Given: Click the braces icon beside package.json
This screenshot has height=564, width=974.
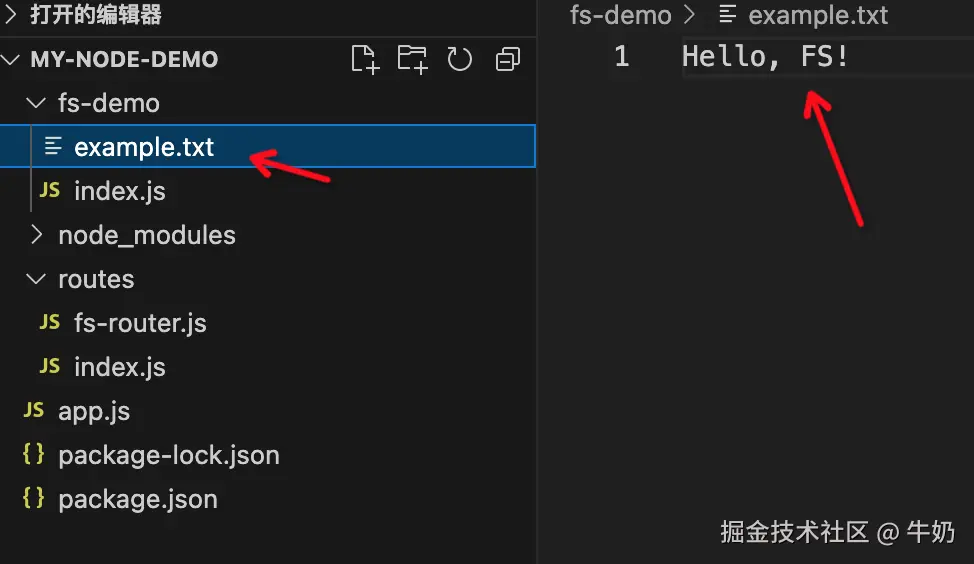Looking at the screenshot, I should click(33, 498).
